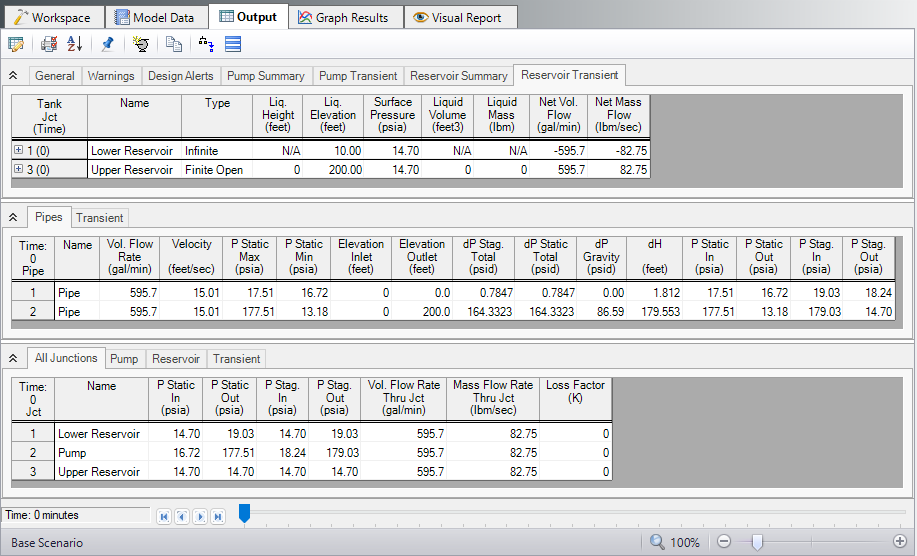This screenshot has width=917, height=556.
Task: Click the blue horizontal lines layout icon
Action: click(233, 44)
